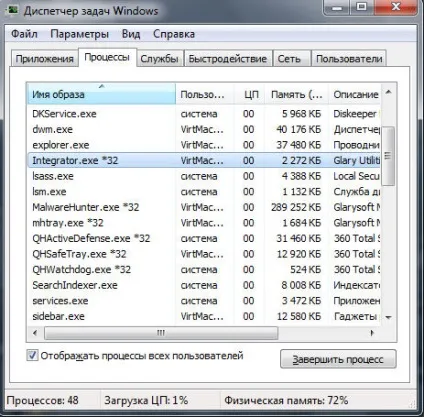The height and width of the screenshot is (417, 424).
Task: Select the SearchIndexer.exe process
Action: point(203,285)
